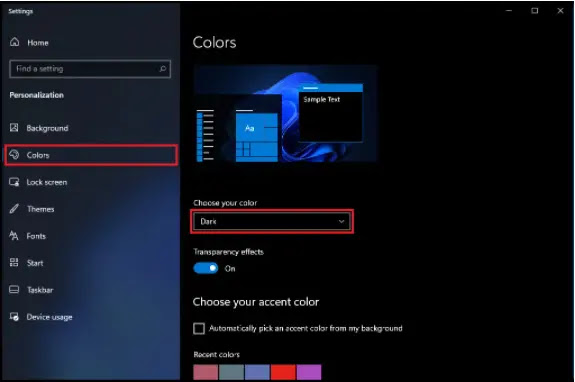575x382 pixels.
Task: Click the Colors page title
Action: tap(215, 43)
